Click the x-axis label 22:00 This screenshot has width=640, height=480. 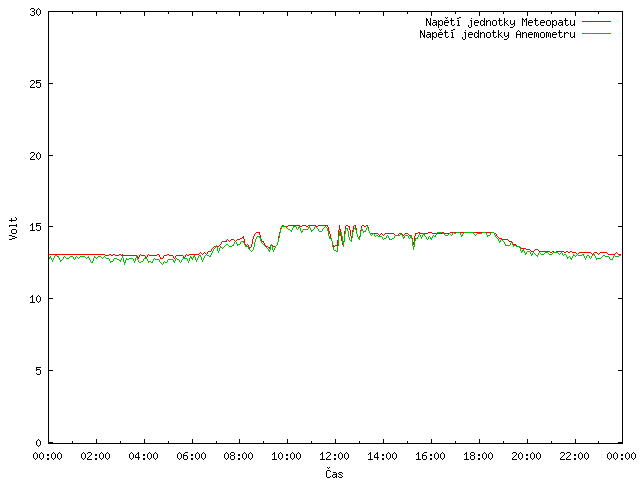point(574,456)
